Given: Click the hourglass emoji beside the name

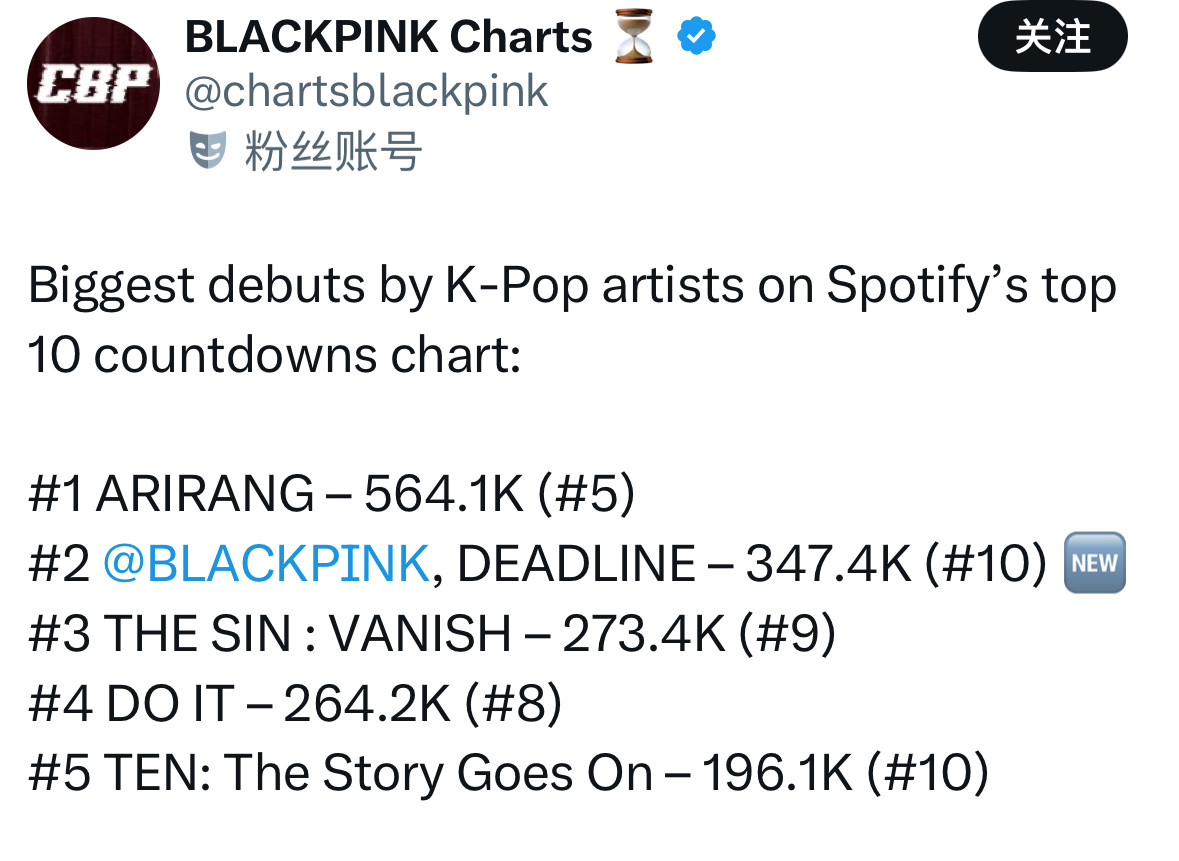Looking at the screenshot, I should (x=634, y=40).
